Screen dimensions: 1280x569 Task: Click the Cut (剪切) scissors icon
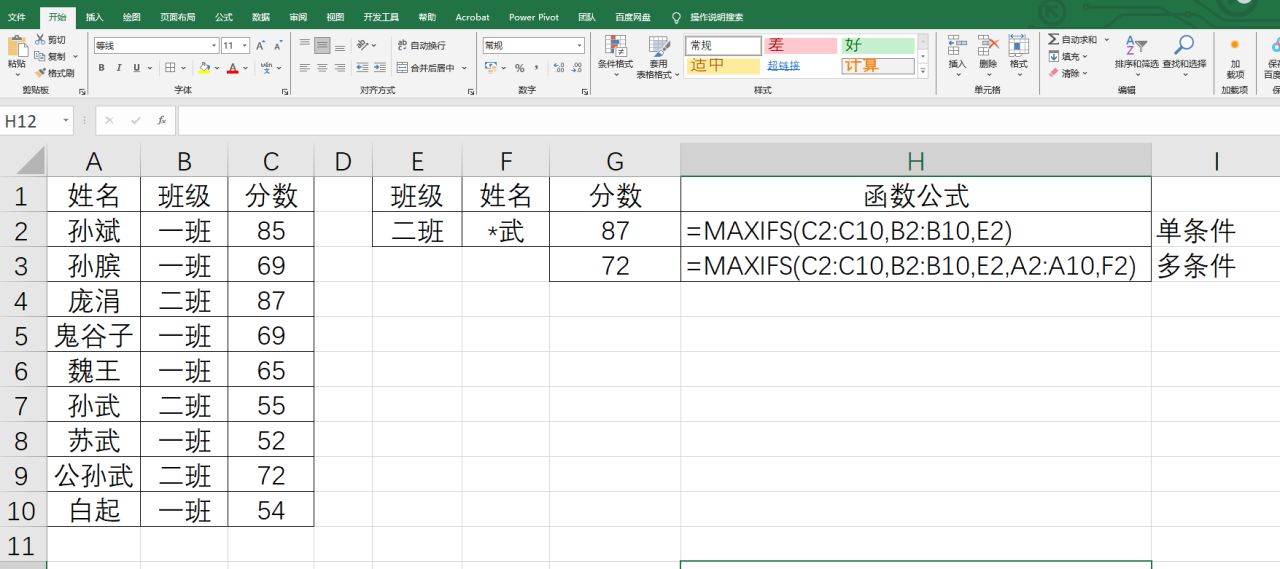(40, 40)
